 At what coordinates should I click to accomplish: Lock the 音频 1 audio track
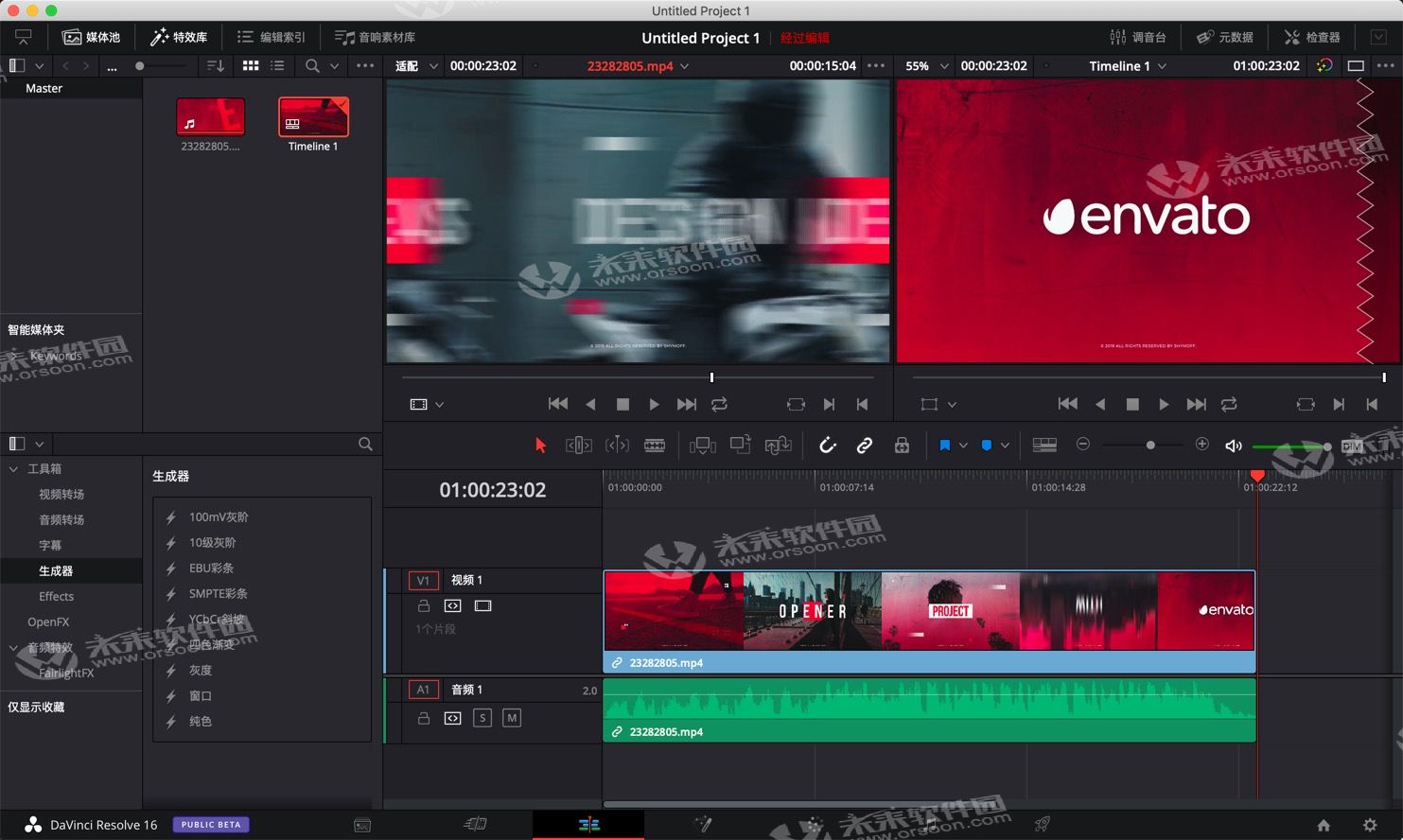point(424,719)
